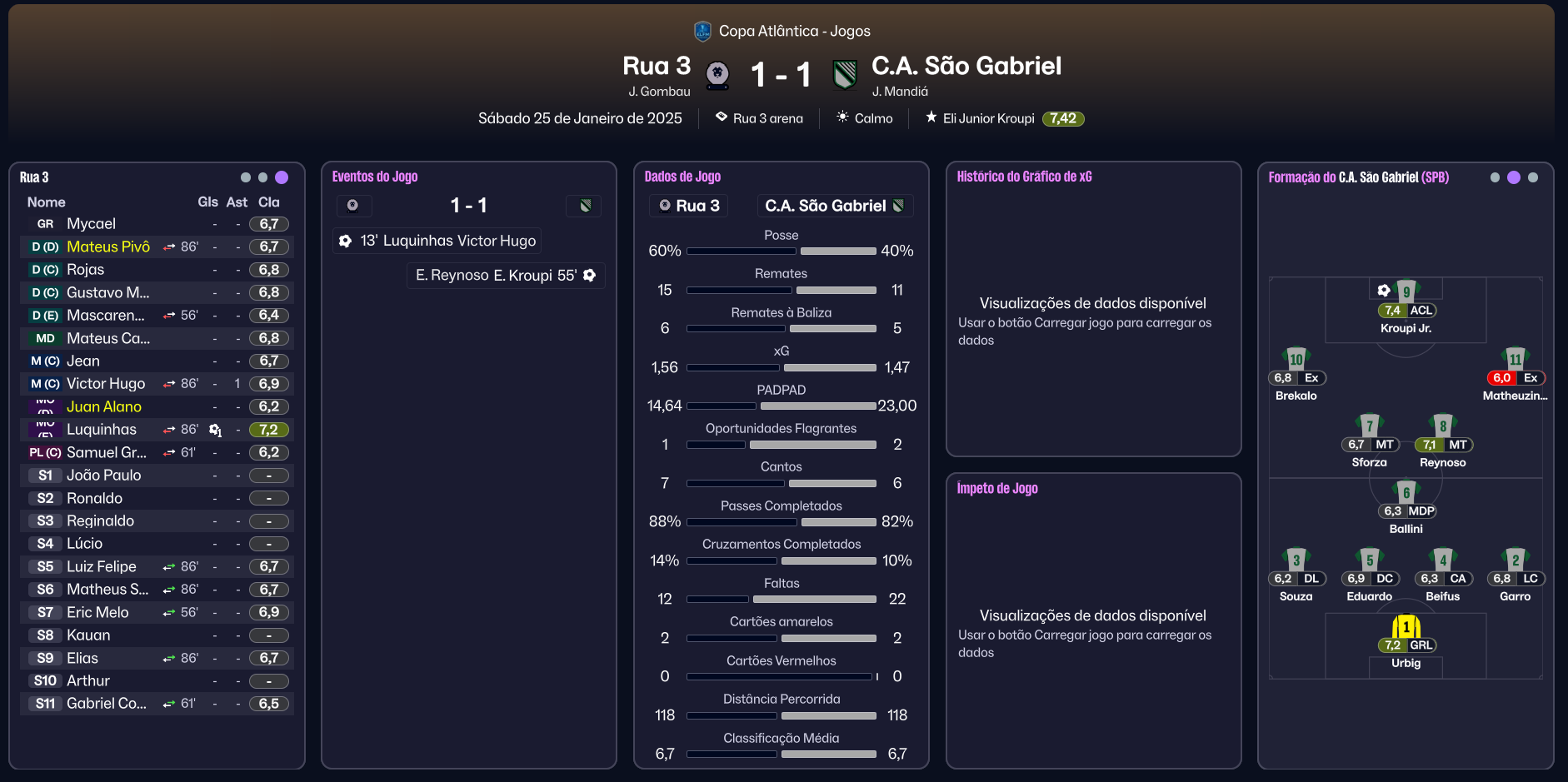1568x782 pixels.
Task: Switch to Rua 3 tab in Dados de Jogo
Action: pos(689,206)
